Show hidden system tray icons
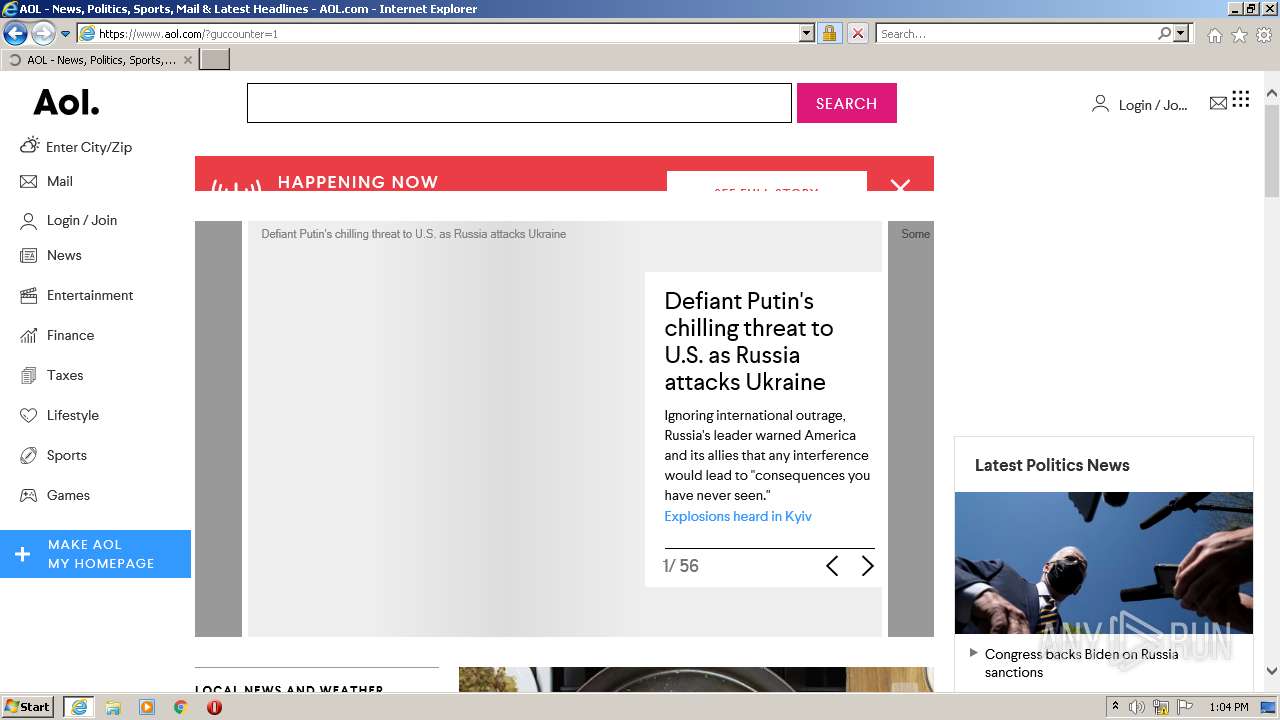 1116,707
